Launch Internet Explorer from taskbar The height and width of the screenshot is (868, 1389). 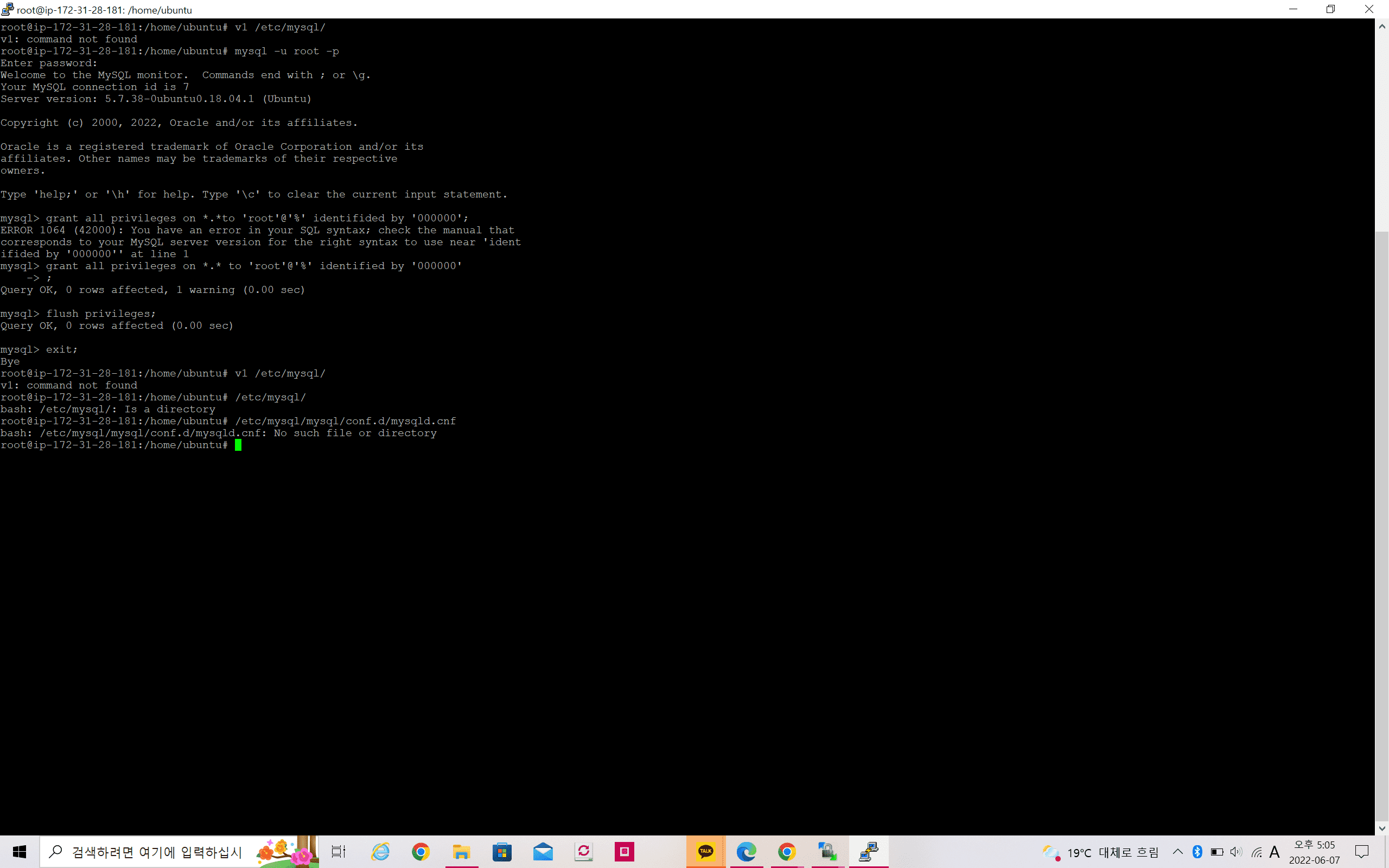point(380,852)
